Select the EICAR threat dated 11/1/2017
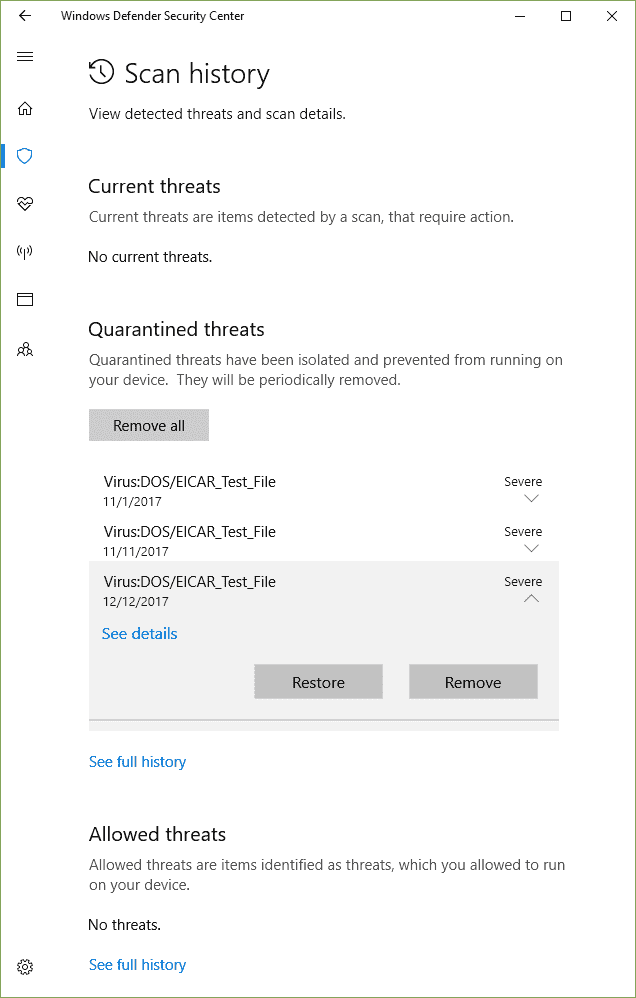The height and width of the screenshot is (998, 636). coord(324,491)
